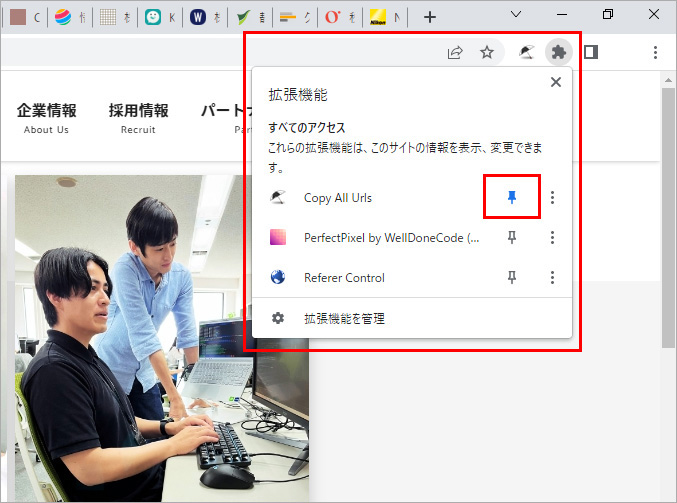Click the scrollbar up arrow
677x503 pixels.
(668, 80)
